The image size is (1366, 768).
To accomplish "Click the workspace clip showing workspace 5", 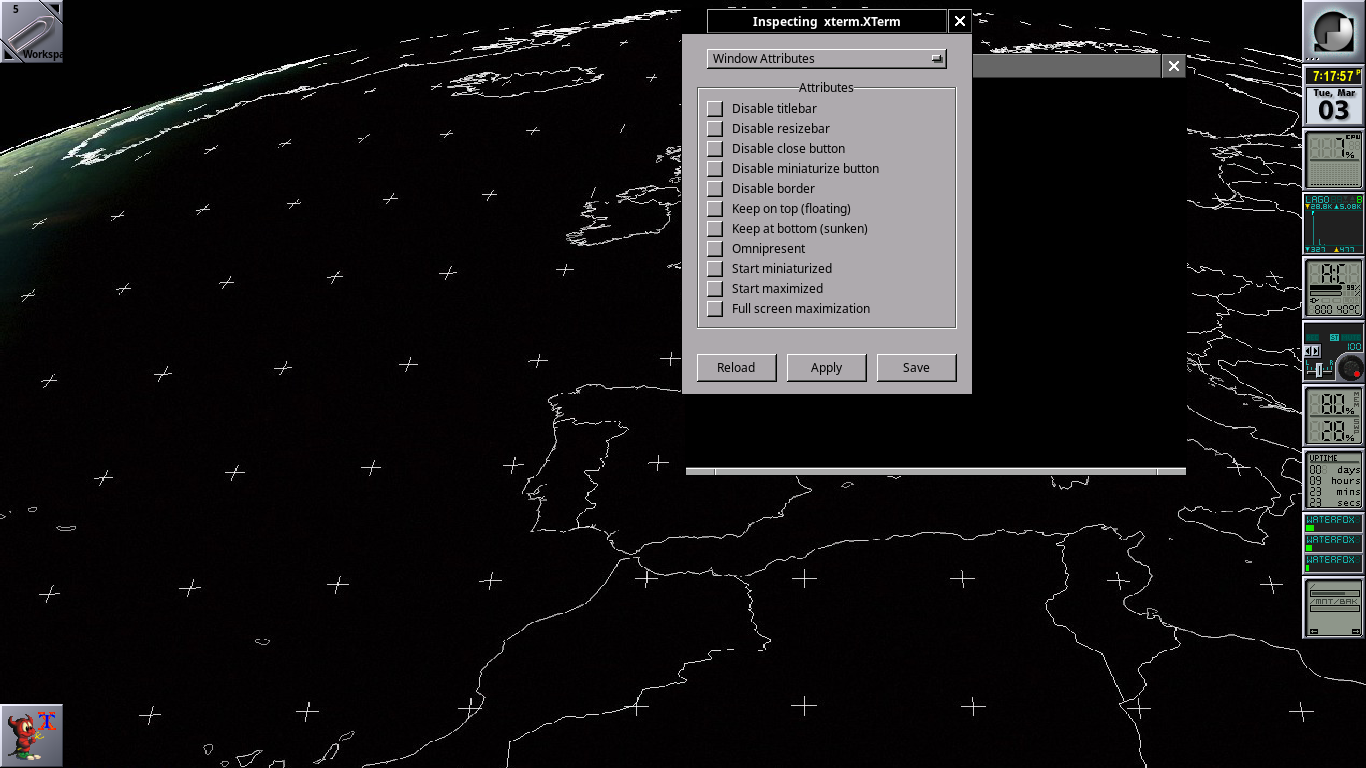I will (x=32, y=30).
